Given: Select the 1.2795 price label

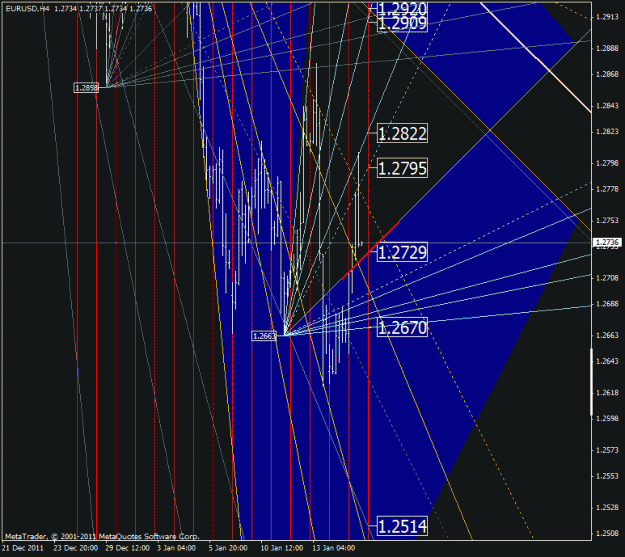Looking at the screenshot, I should [402, 168].
